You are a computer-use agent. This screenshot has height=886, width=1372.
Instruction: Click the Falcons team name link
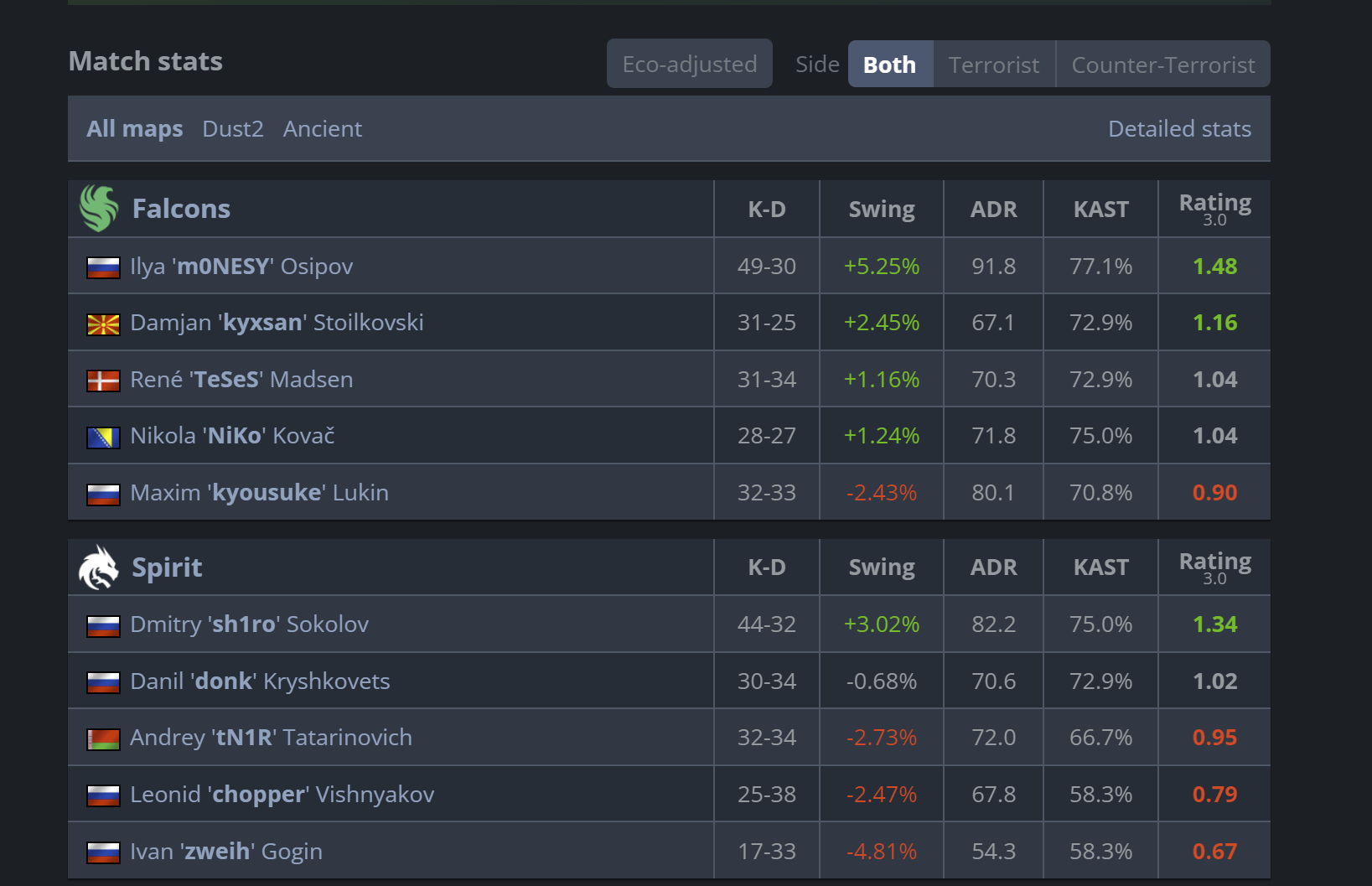click(x=181, y=209)
